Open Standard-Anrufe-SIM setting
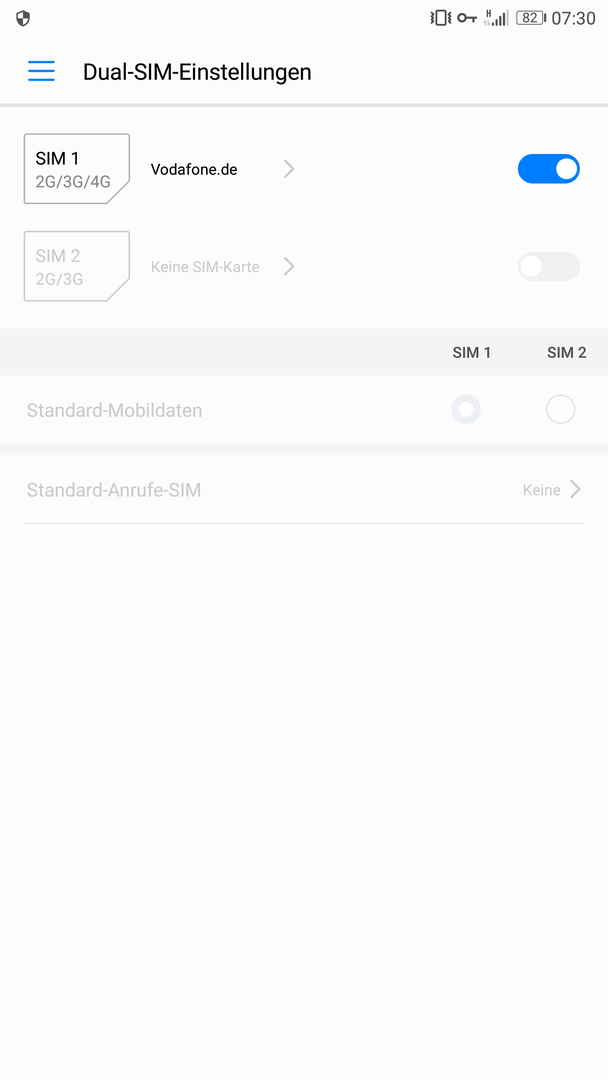Screen dimensions: 608x1080 click(304, 490)
